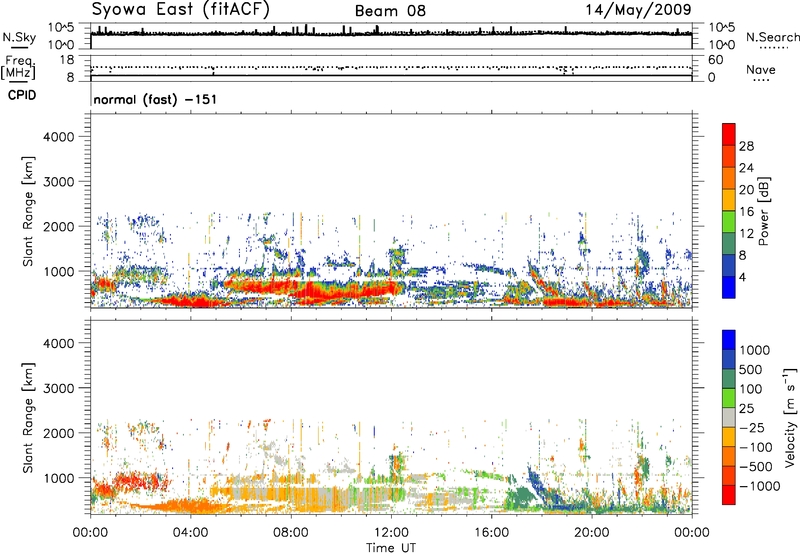The height and width of the screenshot is (554, 800).
Task: Click the '16:00' time axis label
Action: click(491, 533)
